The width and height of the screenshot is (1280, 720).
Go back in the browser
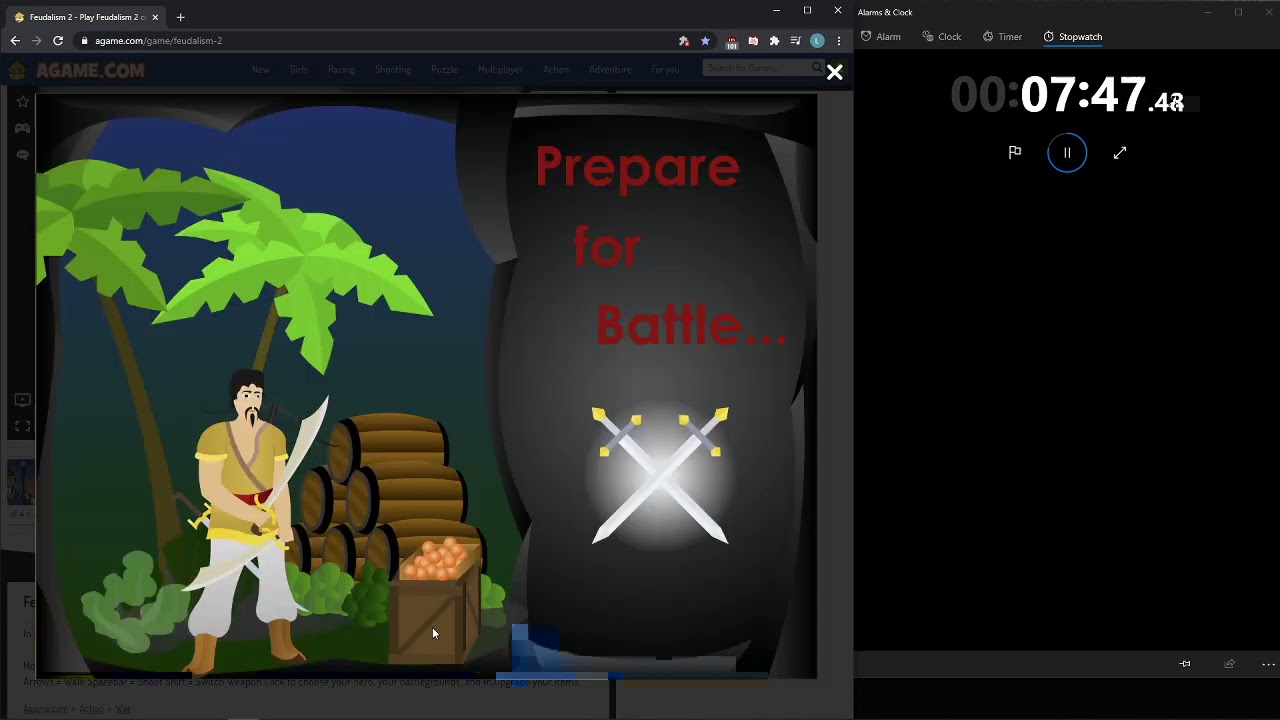pos(15,41)
